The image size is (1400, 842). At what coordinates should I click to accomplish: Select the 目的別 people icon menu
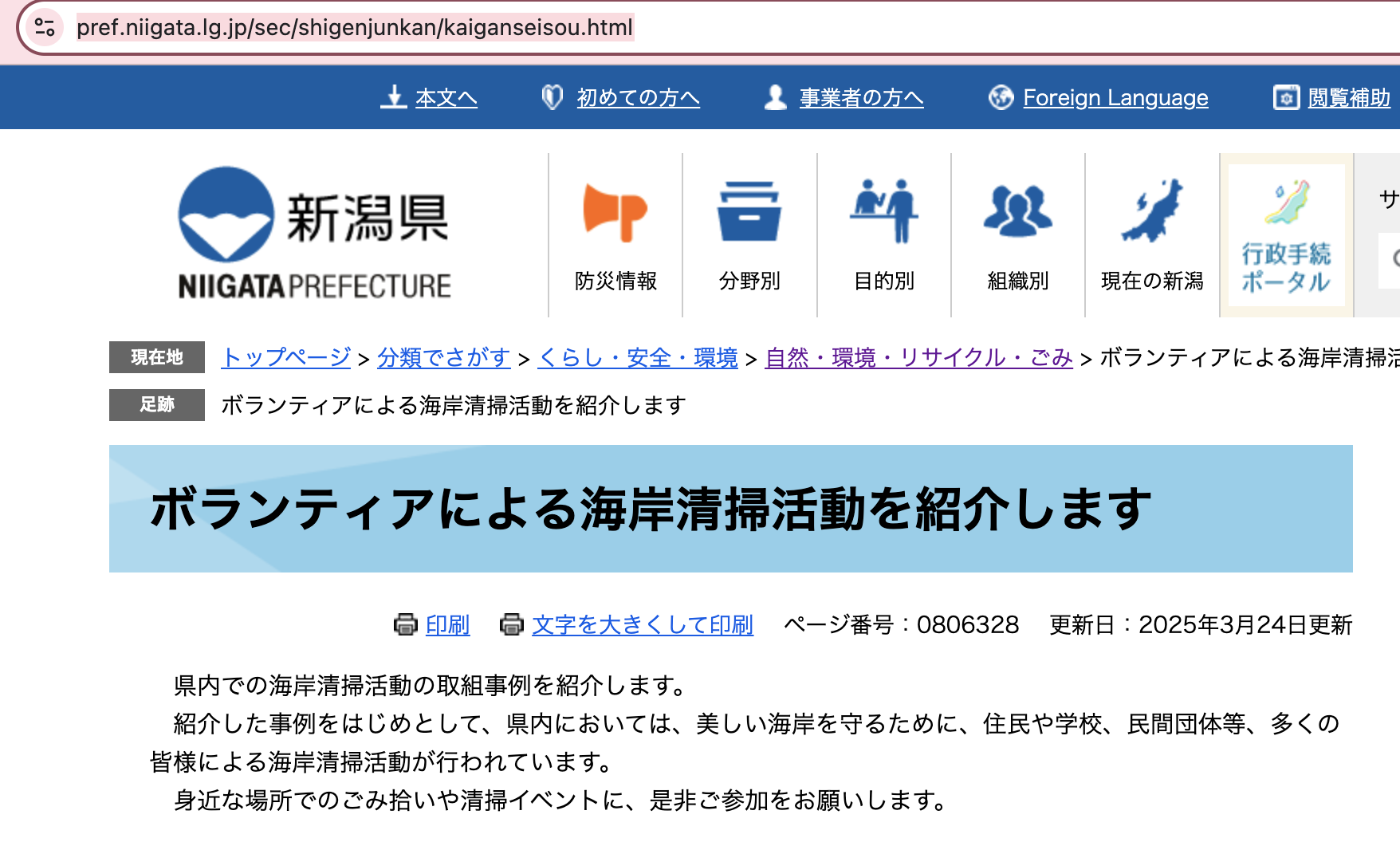pos(884,235)
